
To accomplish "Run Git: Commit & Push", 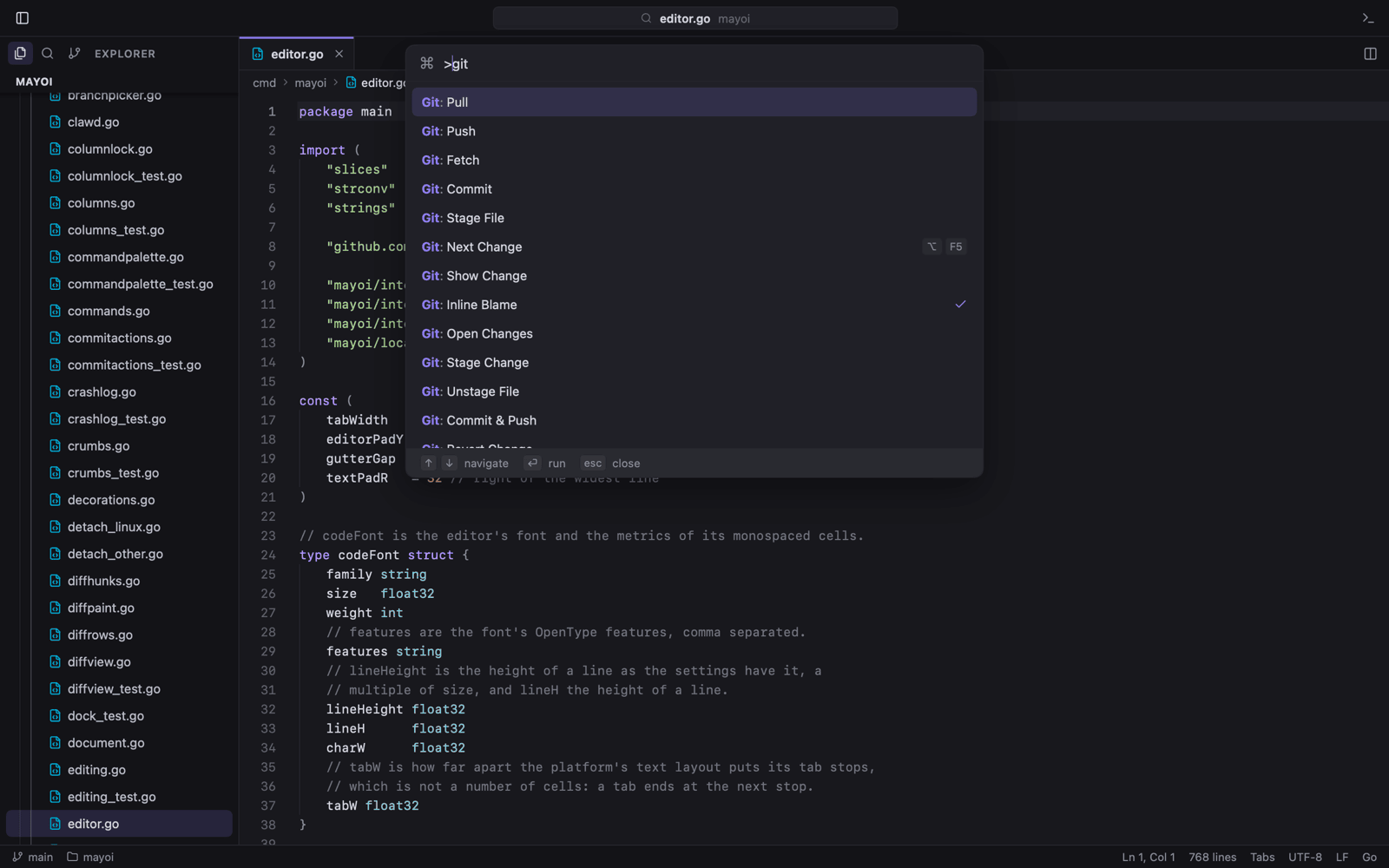I will pyautogui.click(x=694, y=420).
